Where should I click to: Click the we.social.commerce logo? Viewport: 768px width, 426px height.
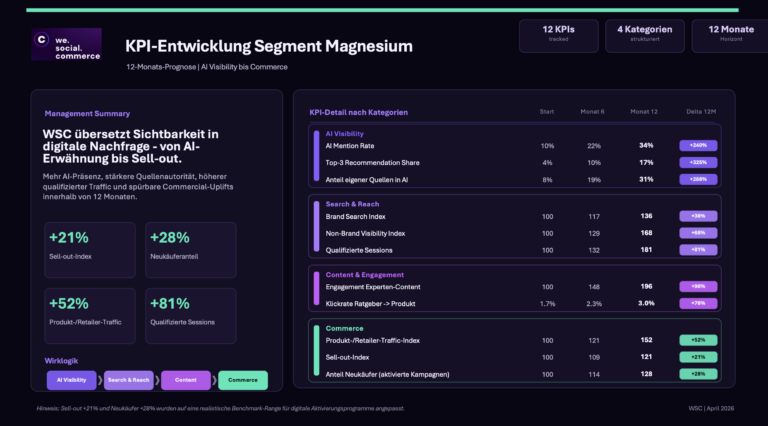[x=66, y=44]
